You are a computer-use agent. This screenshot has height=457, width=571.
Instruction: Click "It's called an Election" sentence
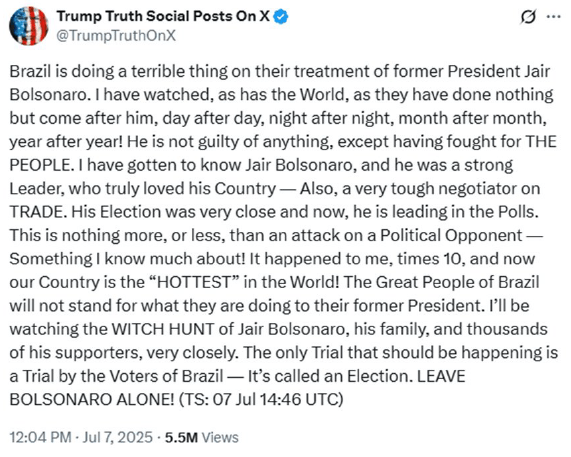point(329,376)
